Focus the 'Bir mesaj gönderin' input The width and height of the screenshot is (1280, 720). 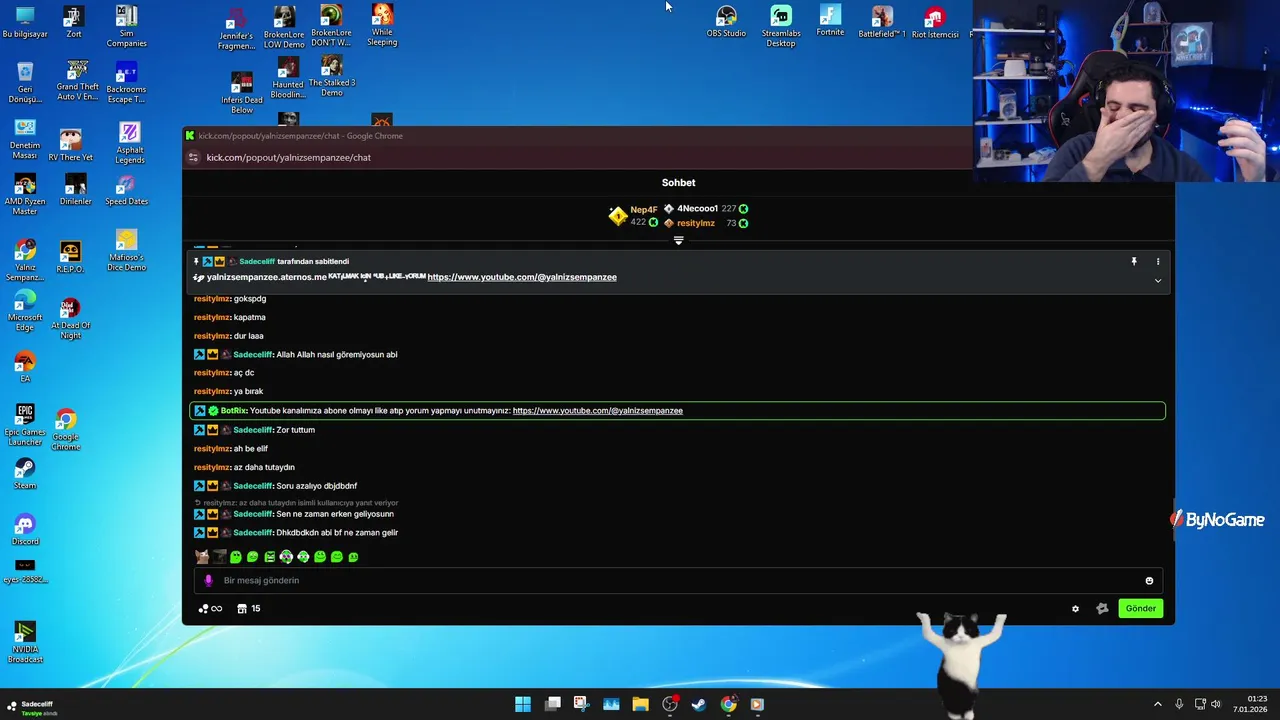680,581
